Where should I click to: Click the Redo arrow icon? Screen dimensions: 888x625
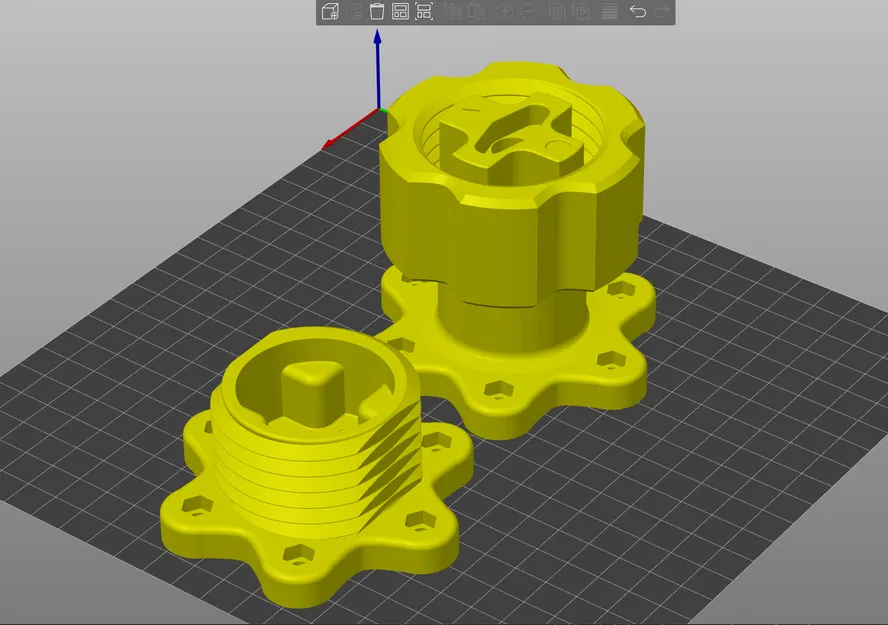(661, 11)
